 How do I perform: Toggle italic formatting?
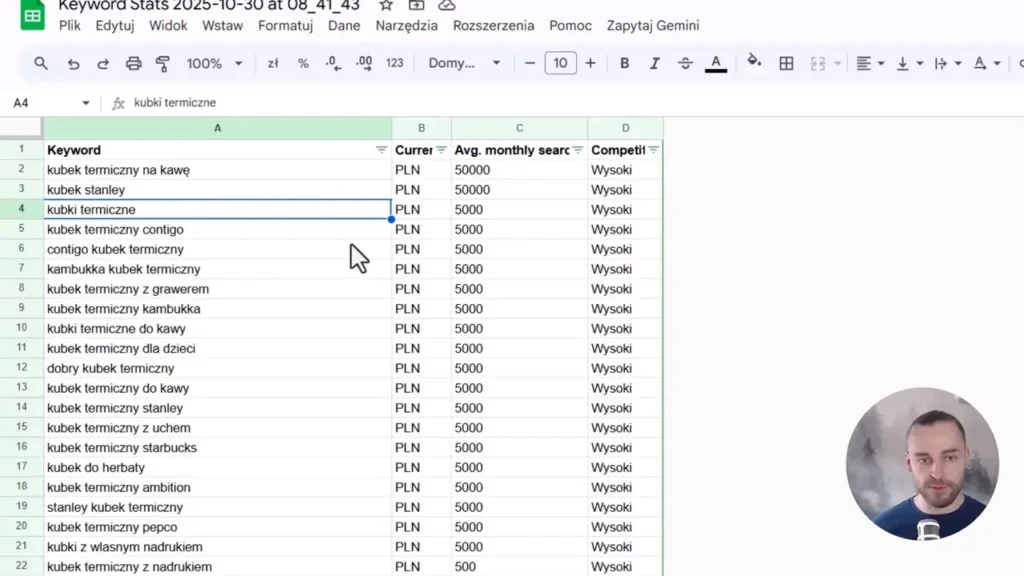(x=654, y=63)
